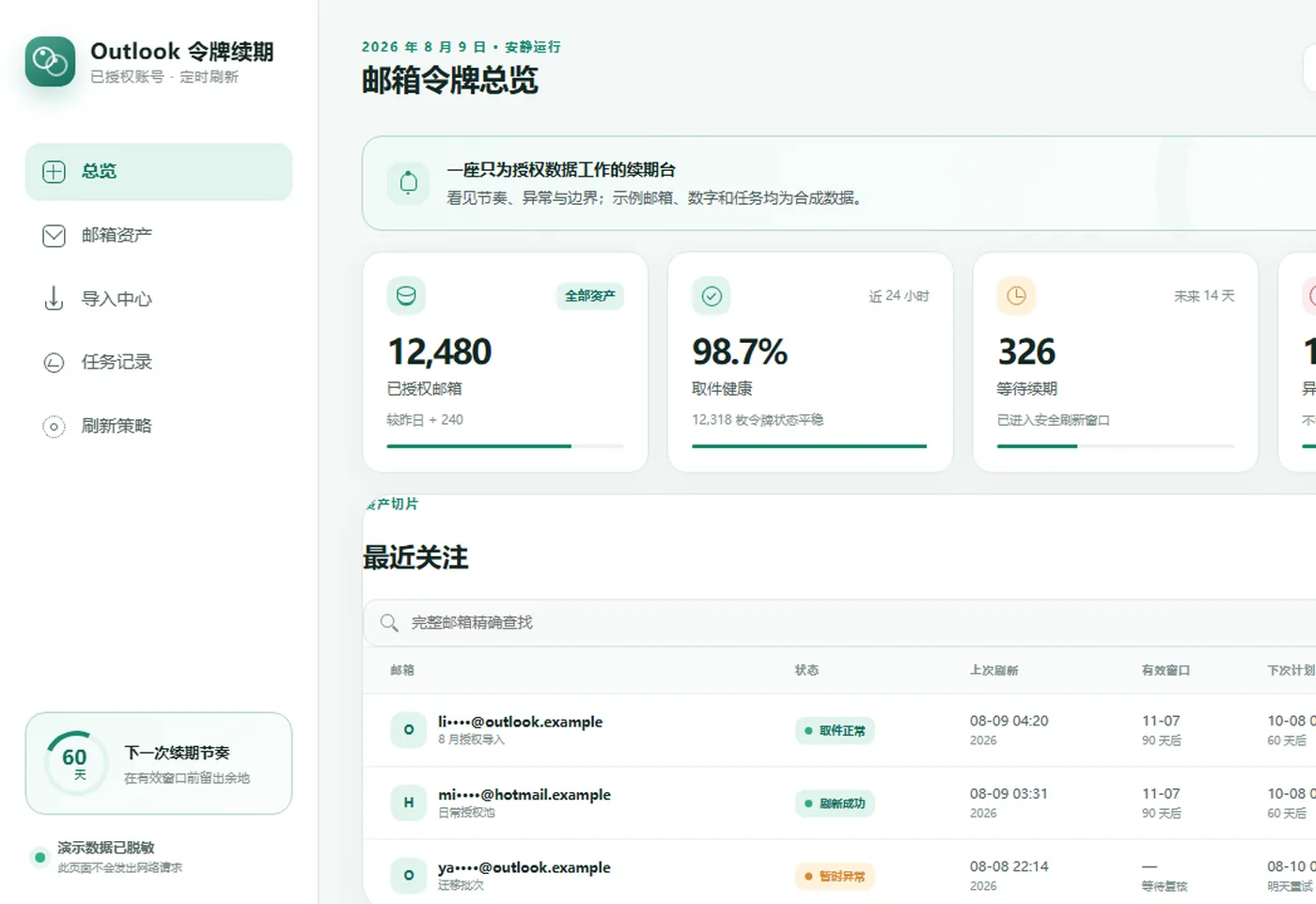
Task: Click the 近 24 小时 label
Action: (x=899, y=296)
